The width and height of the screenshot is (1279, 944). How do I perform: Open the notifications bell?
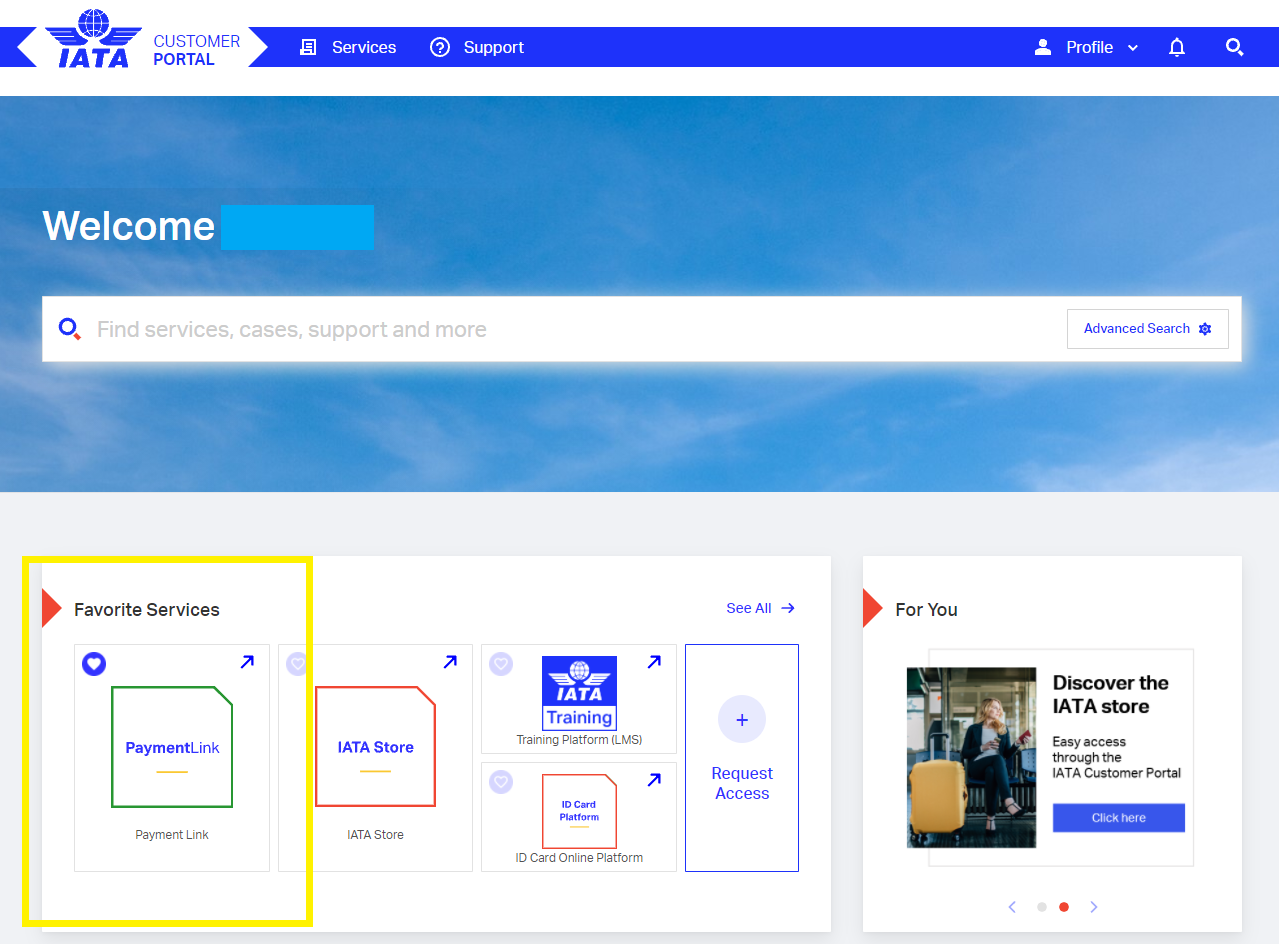[1177, 47]
